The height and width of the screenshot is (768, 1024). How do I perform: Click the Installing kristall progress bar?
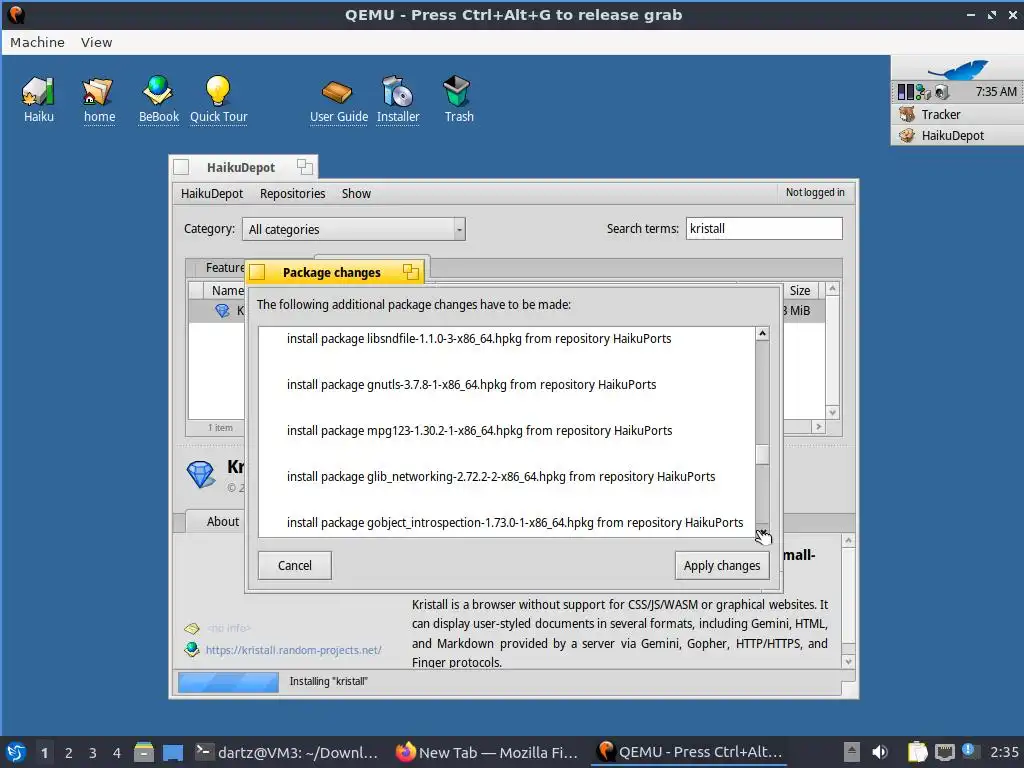(x=229, y=682)
